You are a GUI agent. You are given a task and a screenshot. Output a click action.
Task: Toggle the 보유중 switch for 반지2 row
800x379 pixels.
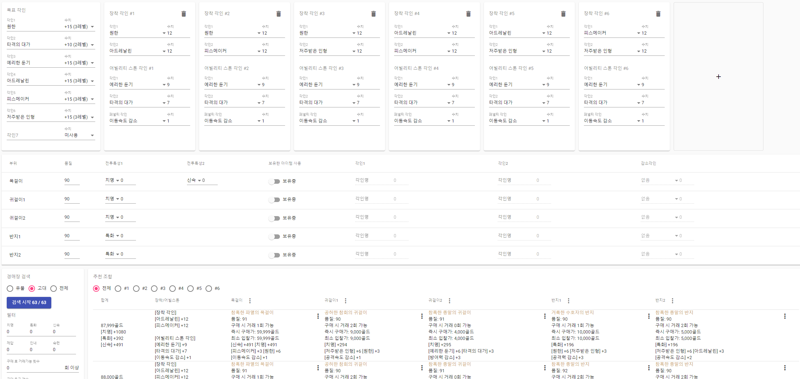point(276,255)
